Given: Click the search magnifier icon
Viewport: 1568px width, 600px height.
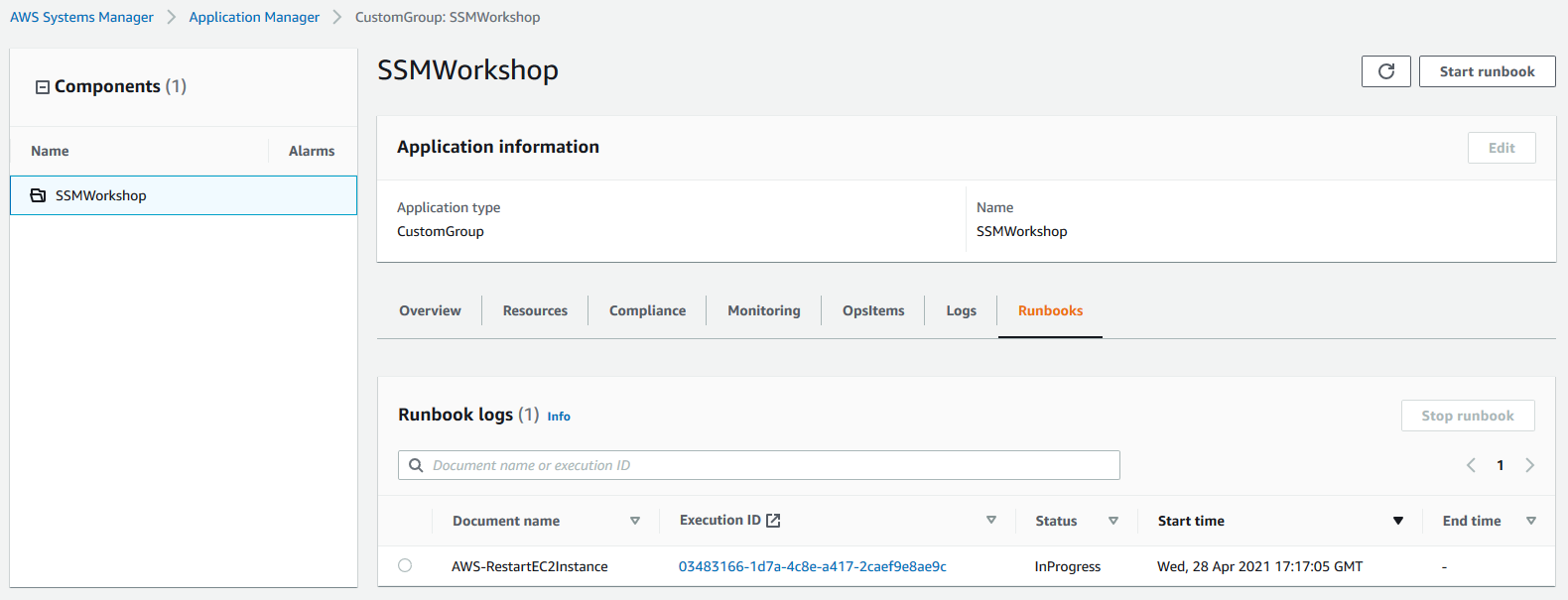Looking at the screenshot, I should pyautogui.click(x=417, y=465).
